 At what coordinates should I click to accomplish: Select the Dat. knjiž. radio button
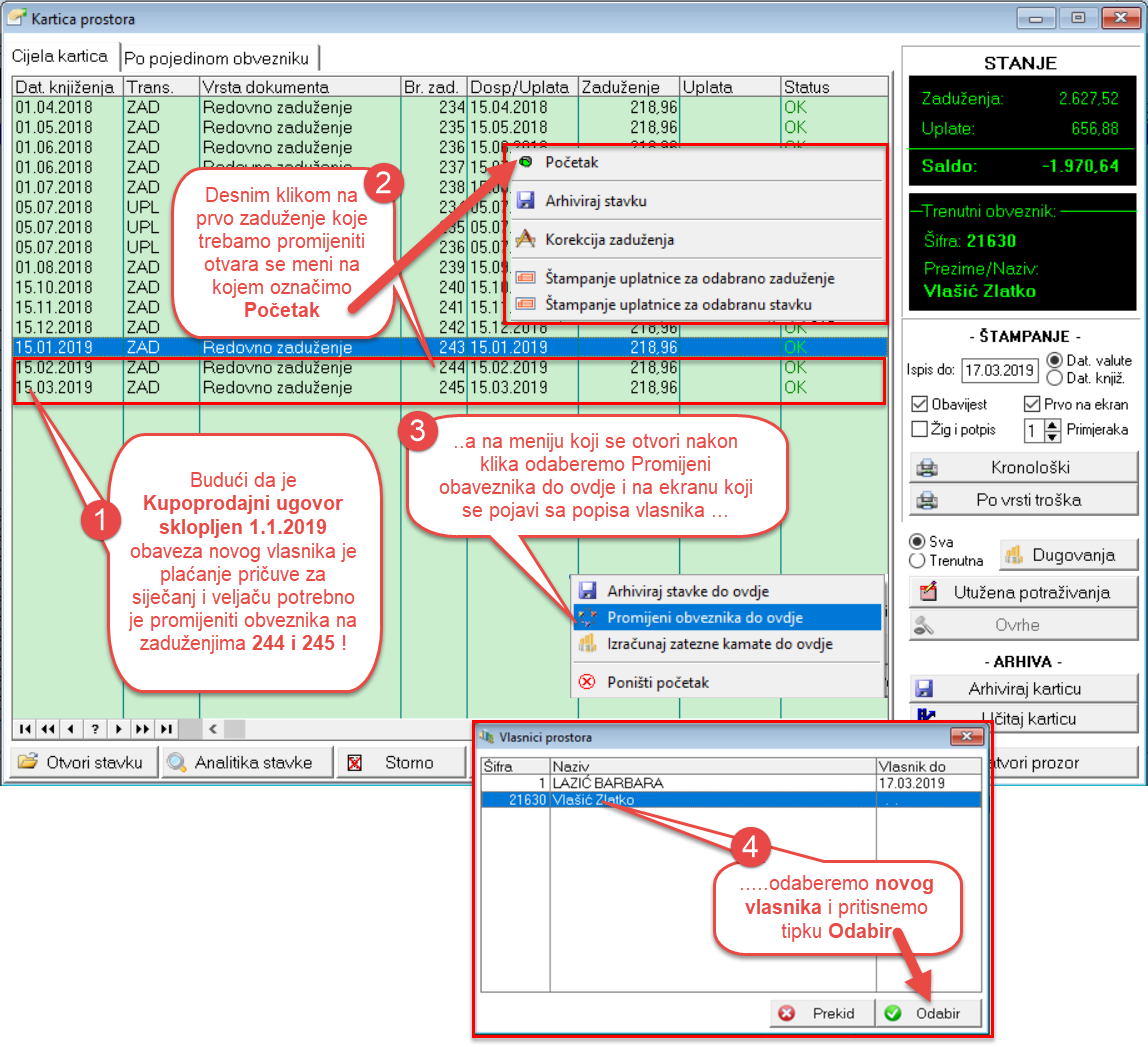click(1055, 378)
